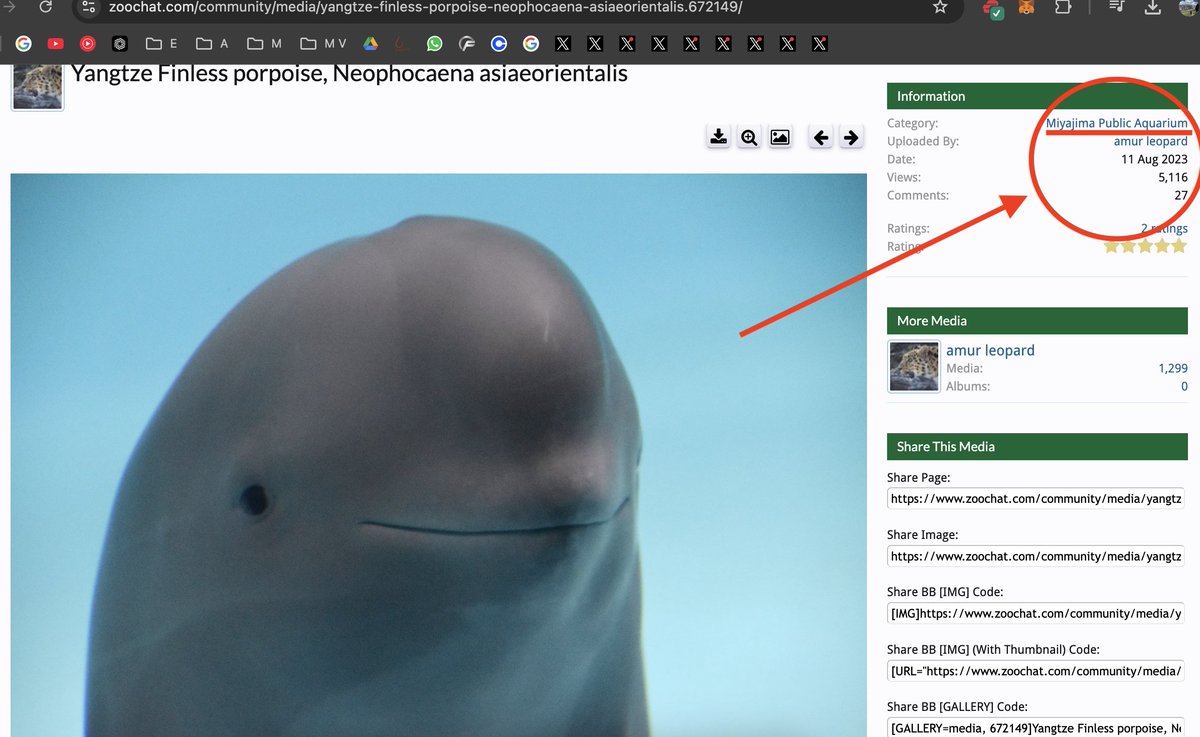Open Miyajima Public Aquarium category link
This screenshot has height=737, width=1200.
1117,123
